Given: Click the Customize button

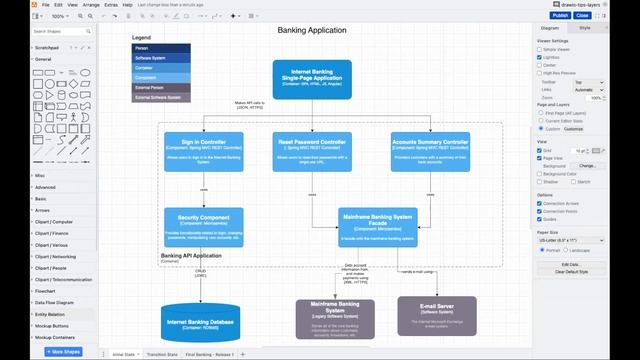Looking at the screenshot, I should pos(573,129).
